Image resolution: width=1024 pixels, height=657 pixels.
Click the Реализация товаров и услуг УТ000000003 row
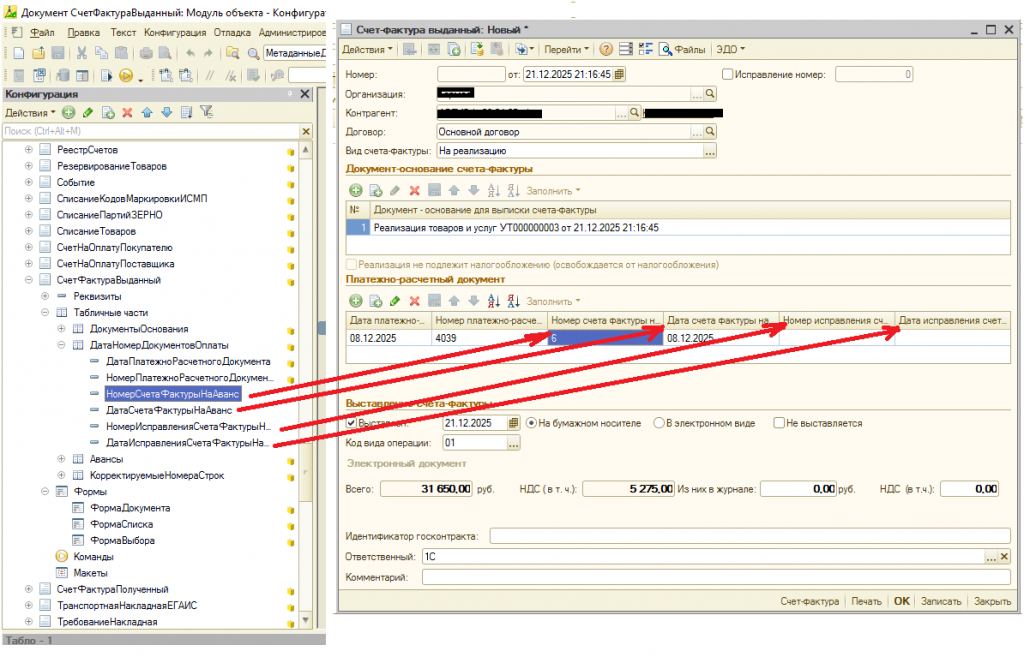[x=678, y=227]
